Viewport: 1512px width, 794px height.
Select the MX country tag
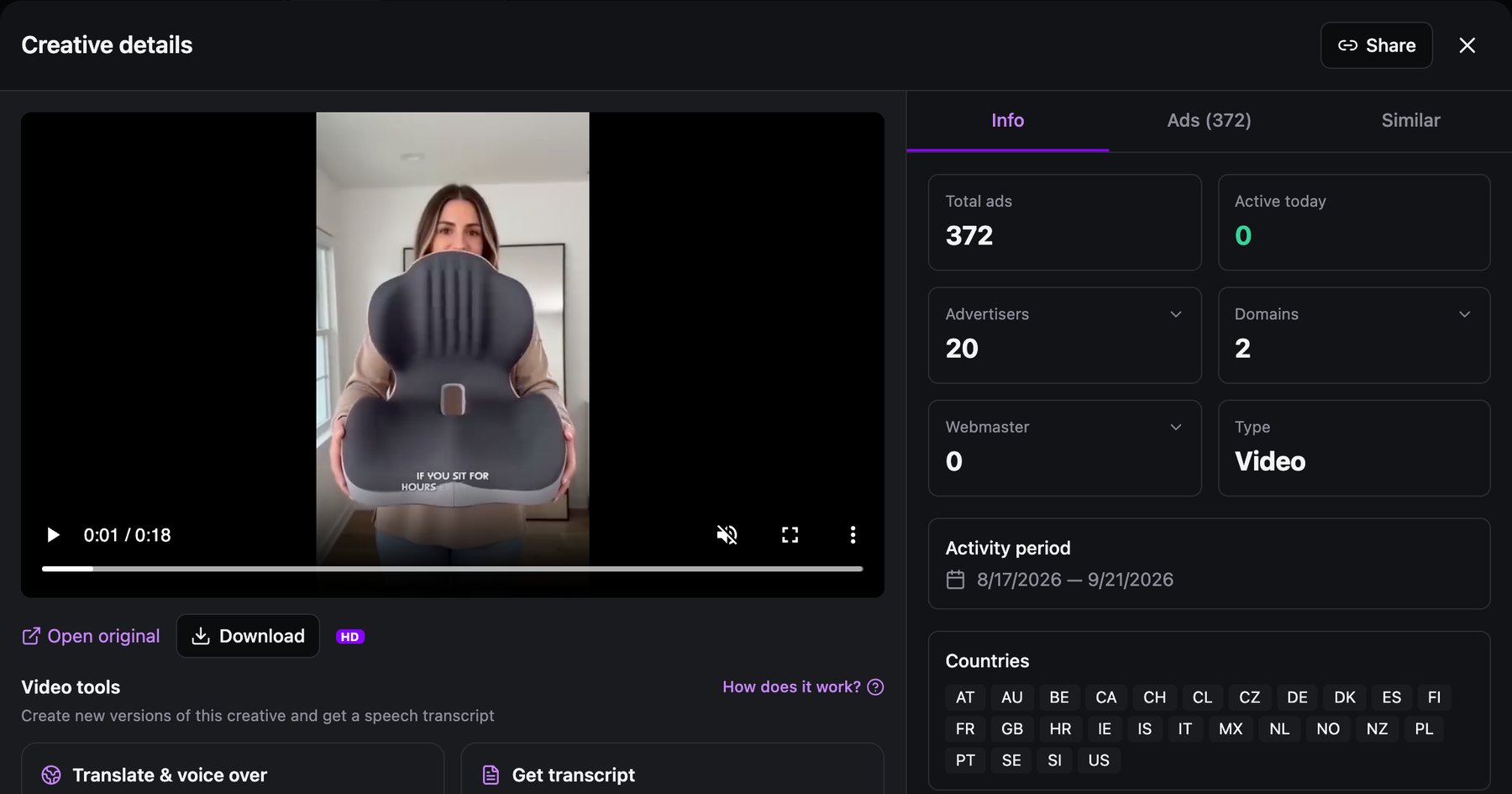tap(1231, 728)
